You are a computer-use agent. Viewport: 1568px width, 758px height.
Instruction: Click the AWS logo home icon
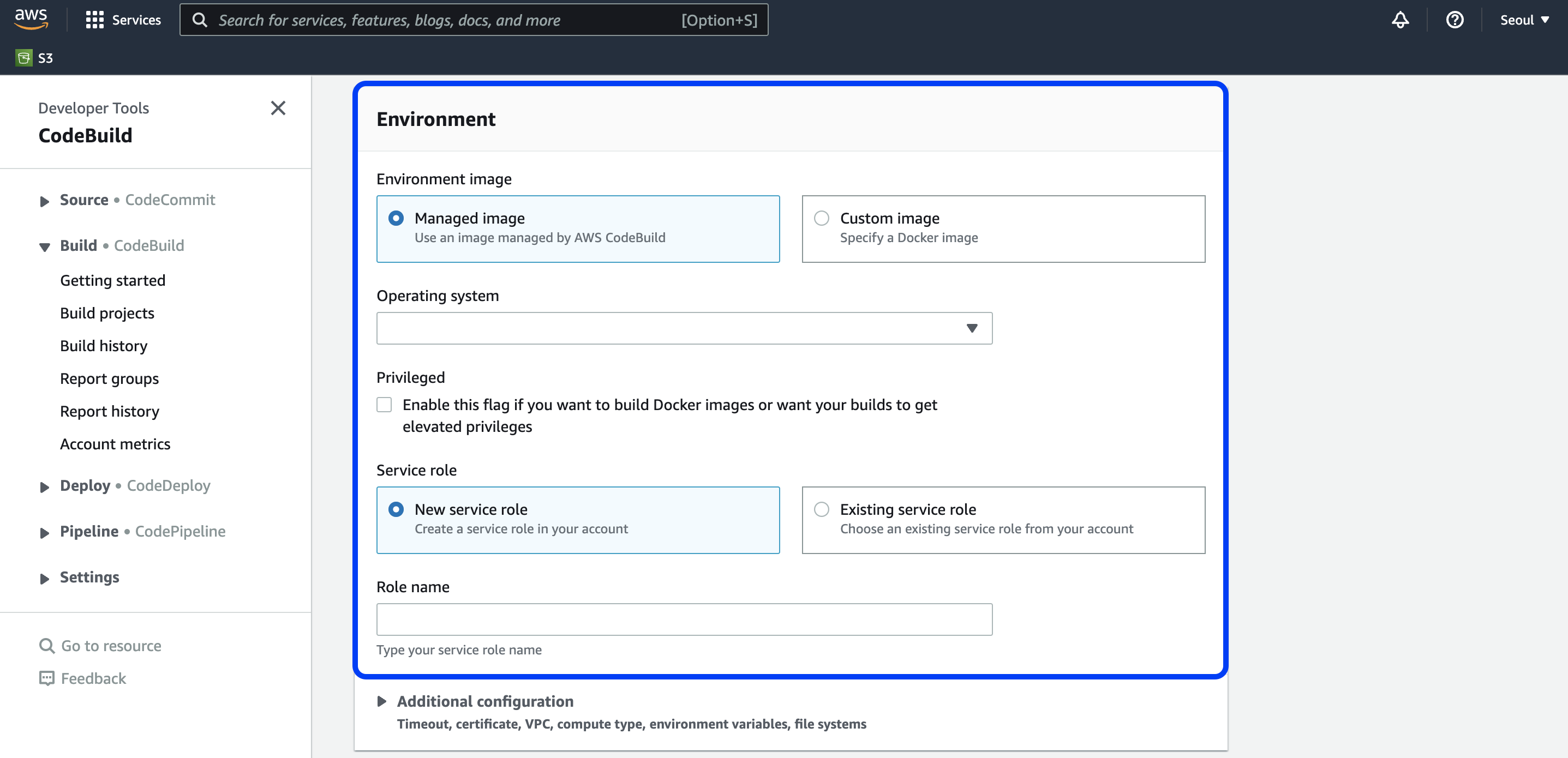[x=31, y=19]
